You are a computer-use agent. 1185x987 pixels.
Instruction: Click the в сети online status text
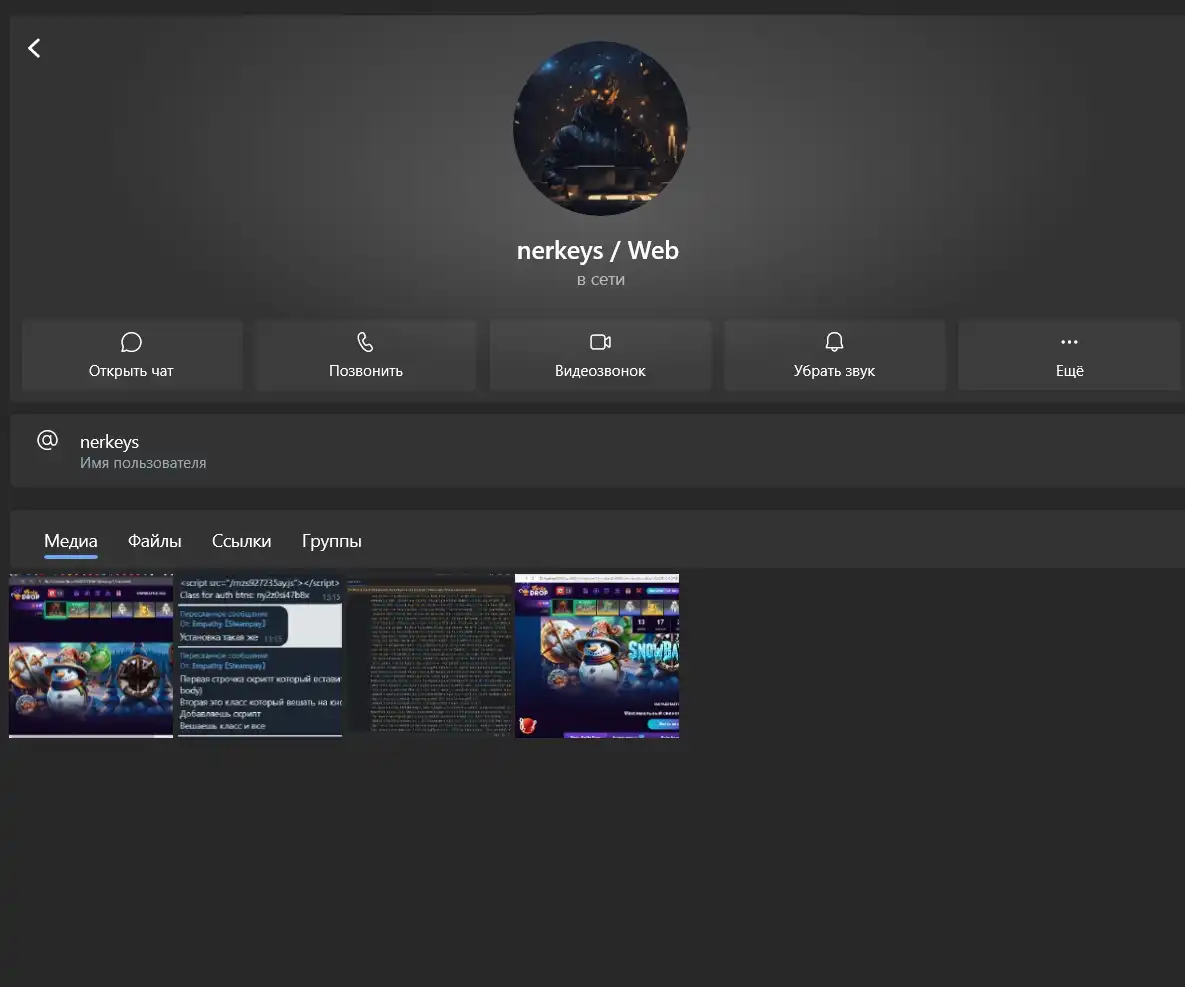click(x=601, y=280)
